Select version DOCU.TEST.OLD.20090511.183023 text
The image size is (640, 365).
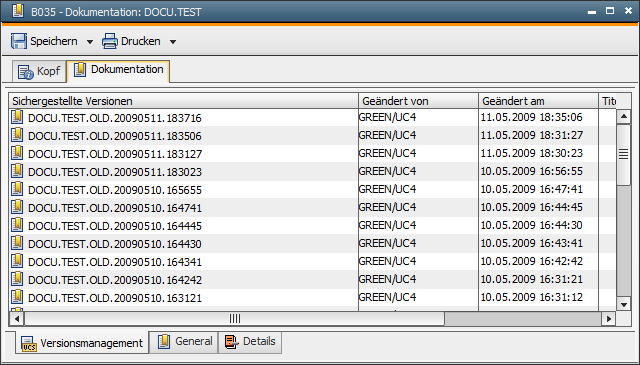coord(115,172)
